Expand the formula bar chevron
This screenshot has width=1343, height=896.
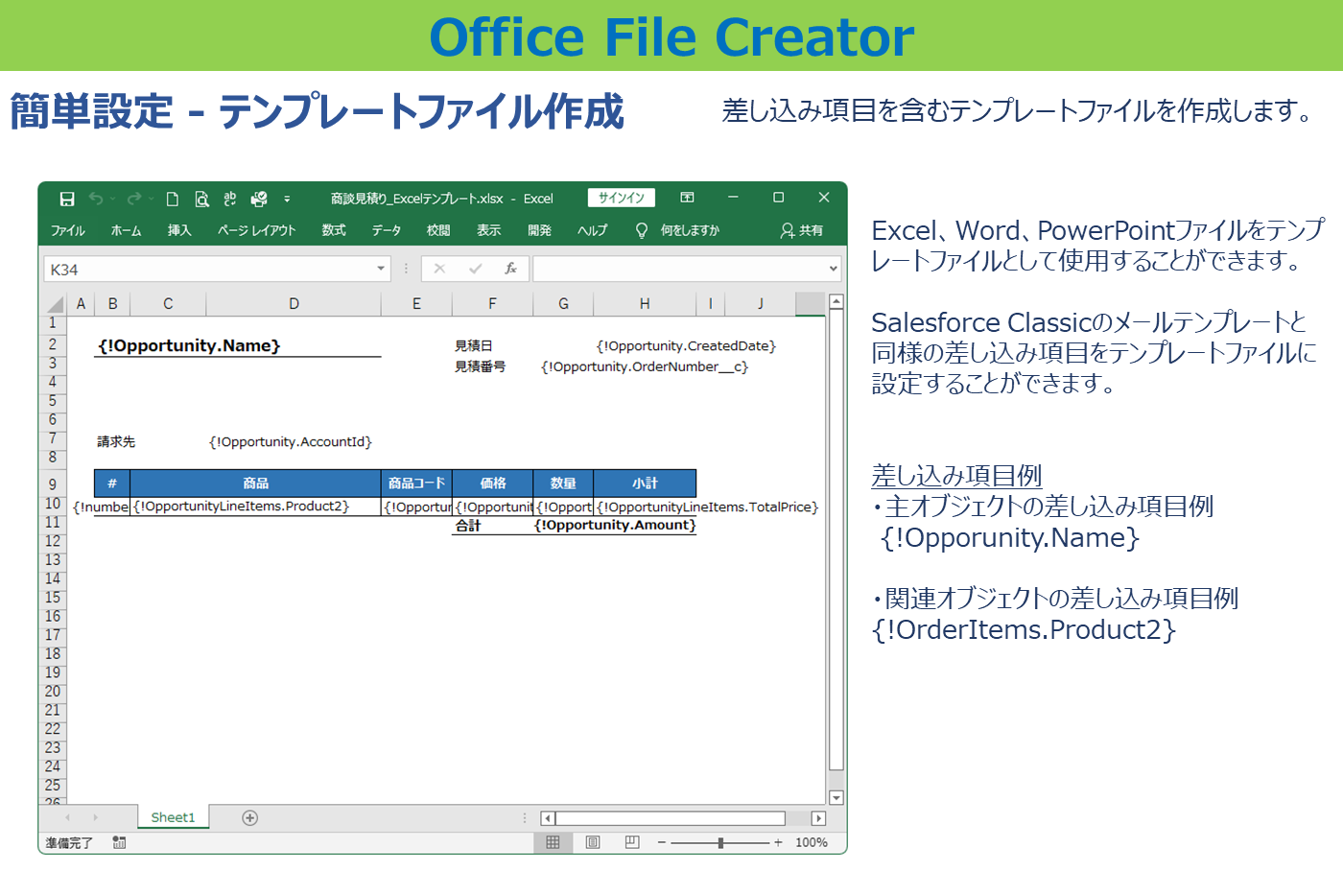point(833,270)
